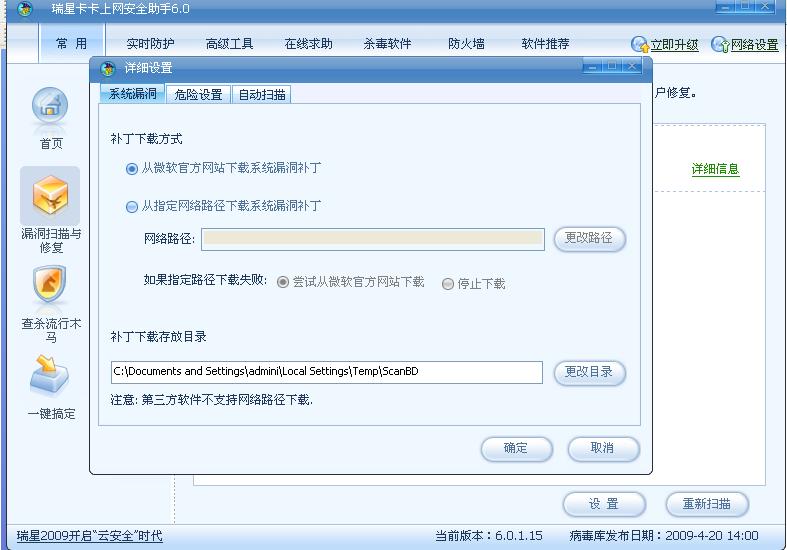The width and height of the screenshot is (787, 550).
Task: Switch to the 自动扫描 tab
Action: pos(261,94)
